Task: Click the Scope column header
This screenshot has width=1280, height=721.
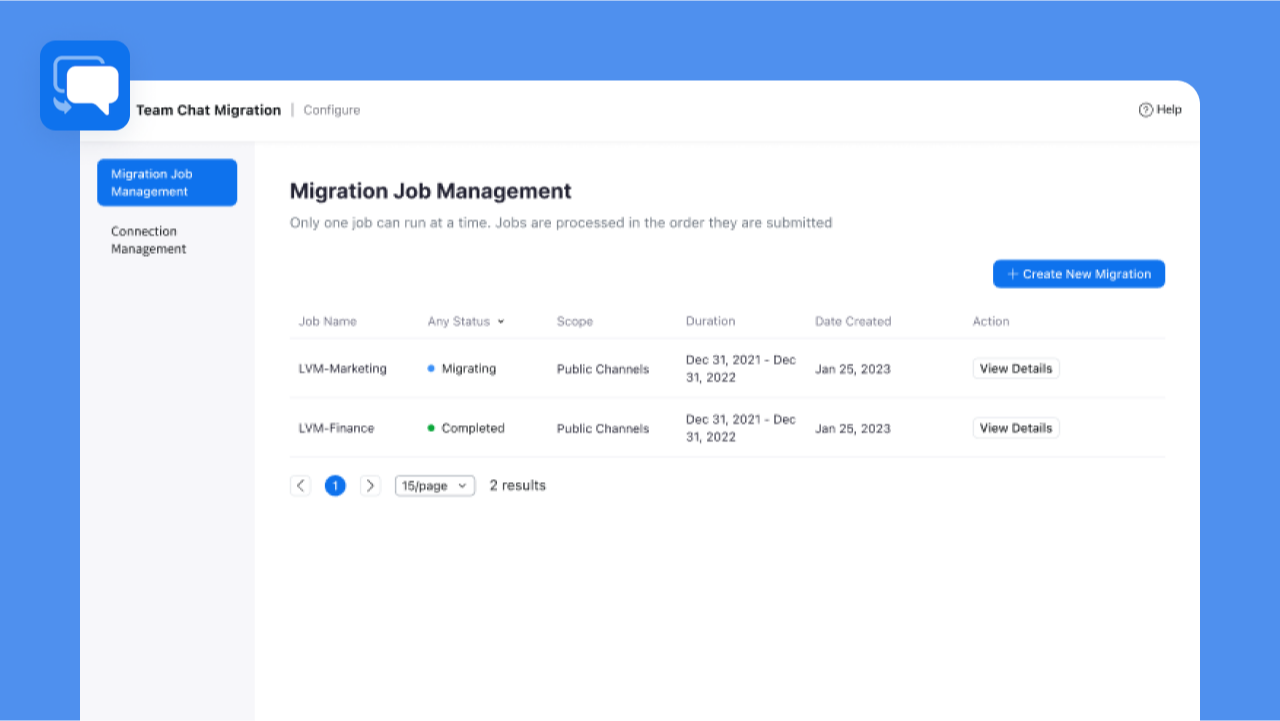Action: 575,322
